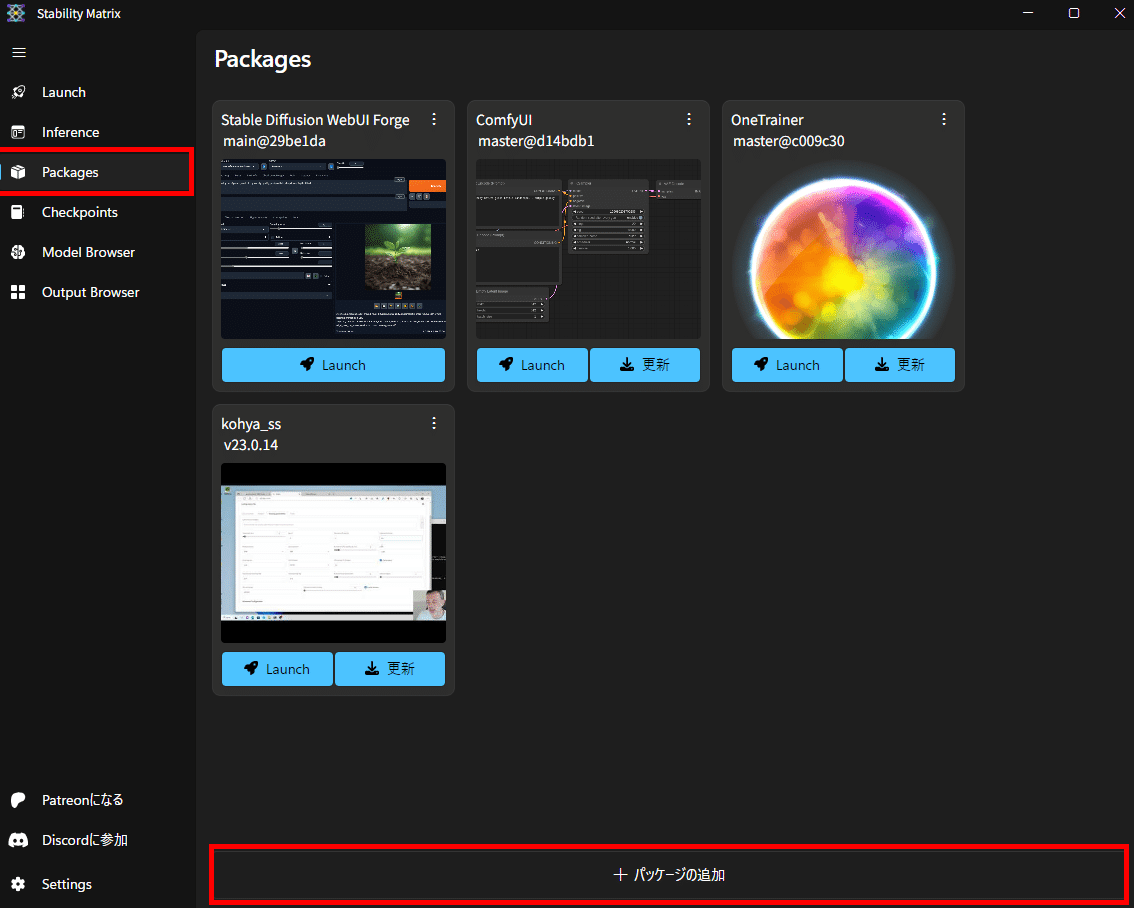Screen dimensions: 1134x908
Task: Click the Discord icon
Action: pyautogui.click(x=18, y=840)
